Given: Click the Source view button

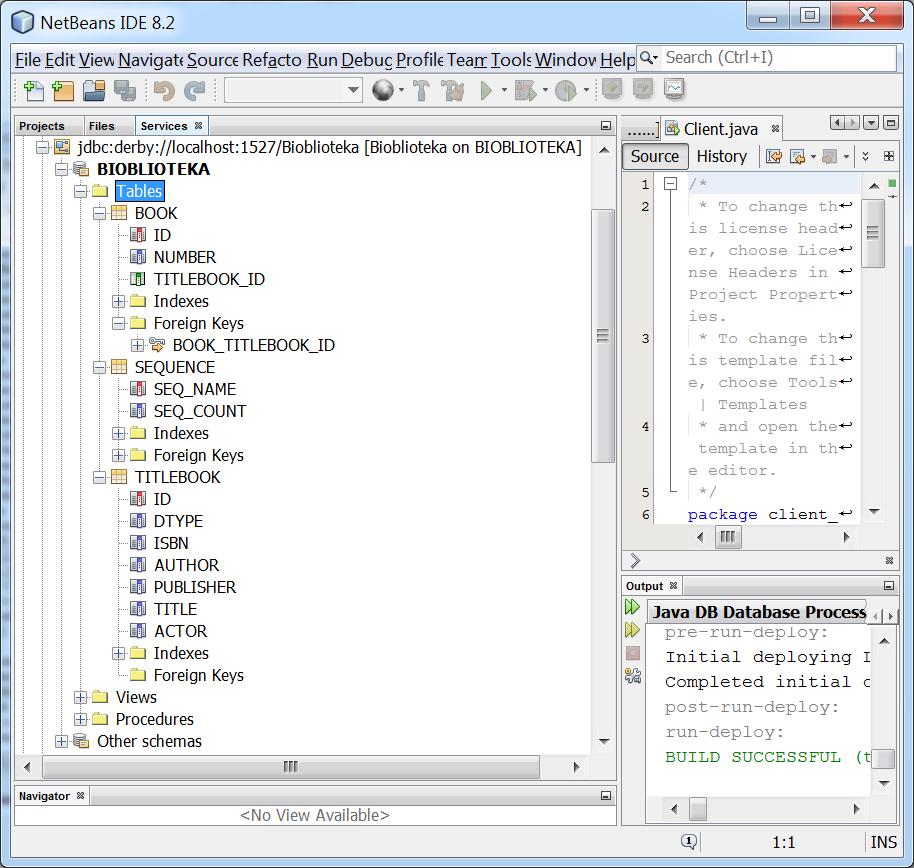Looking at the screenshot, I should (655, 157).
